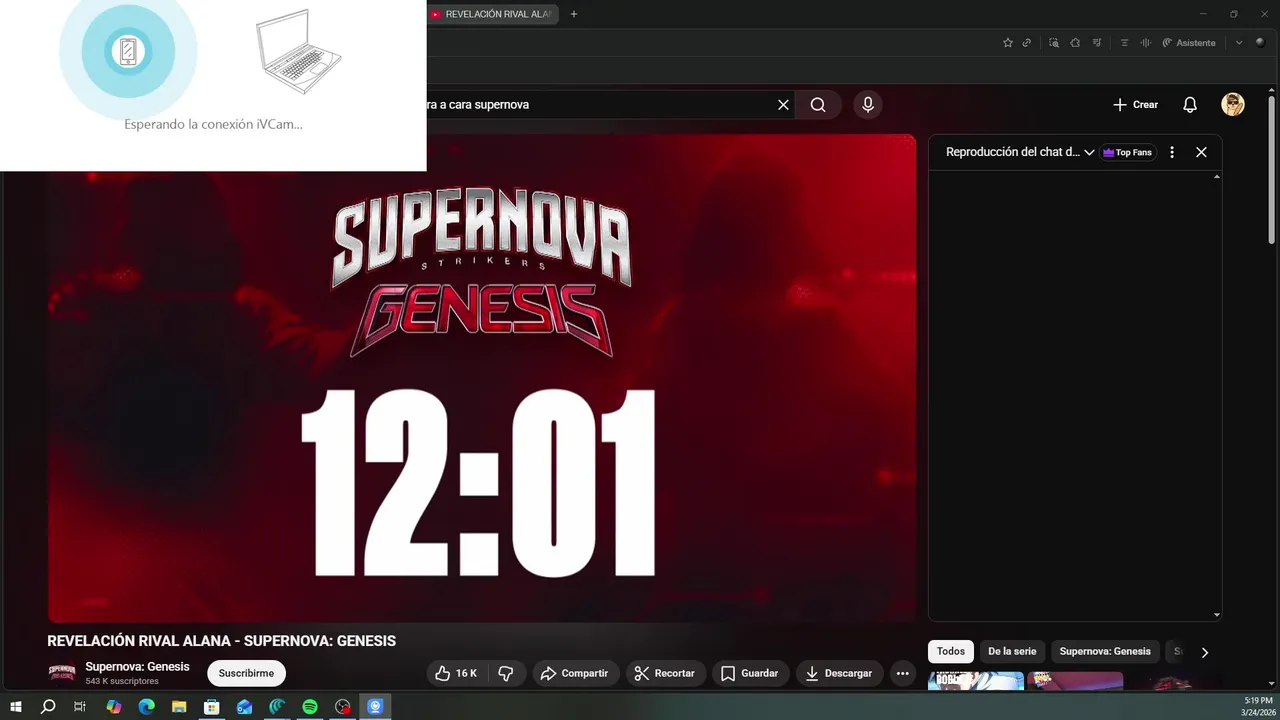Open the browser extensions puzzle icon

pyautogui.click(x=1075, y=43)
